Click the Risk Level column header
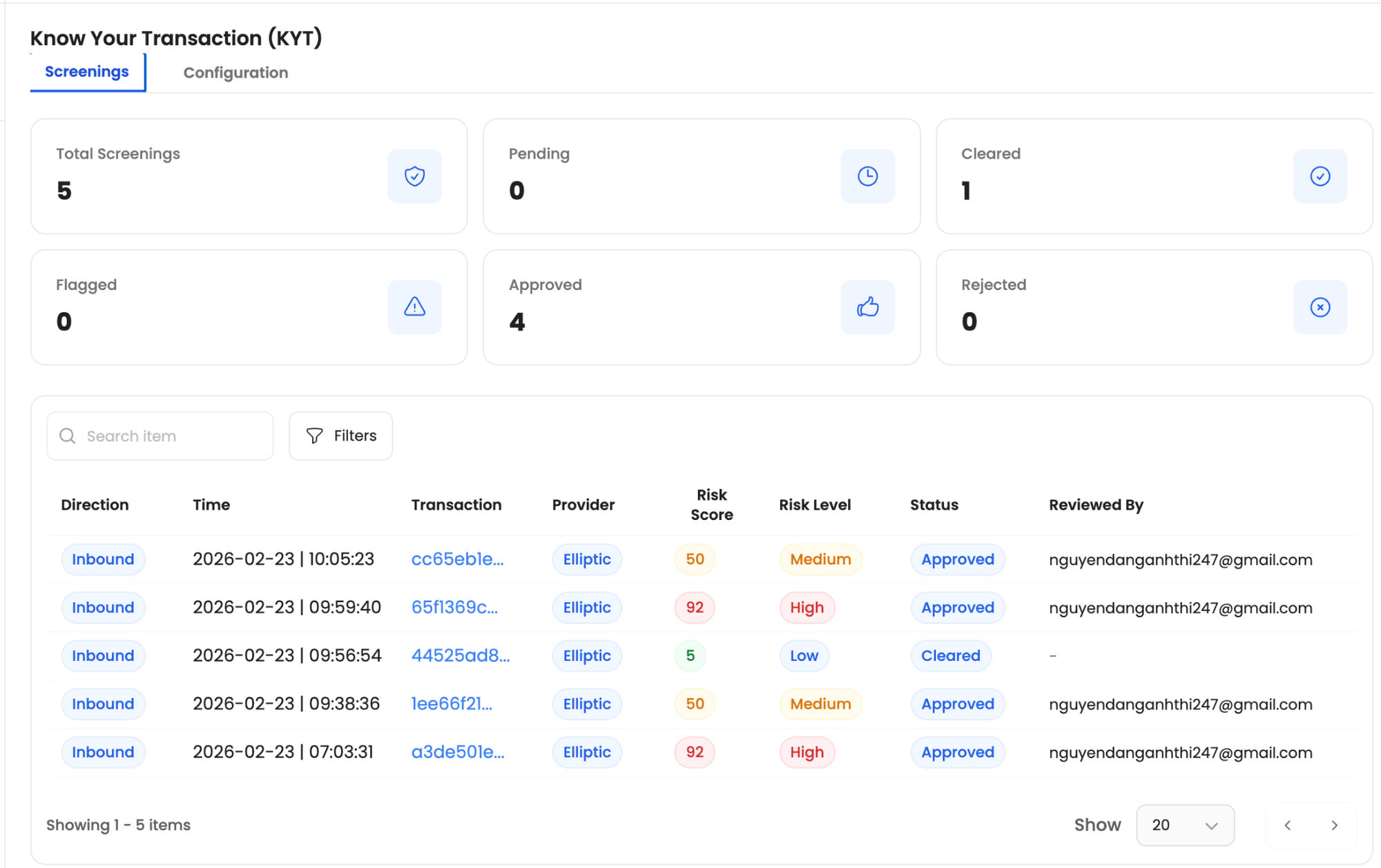The height and width of the screenshot is (868, 1381). coord(815,505)
